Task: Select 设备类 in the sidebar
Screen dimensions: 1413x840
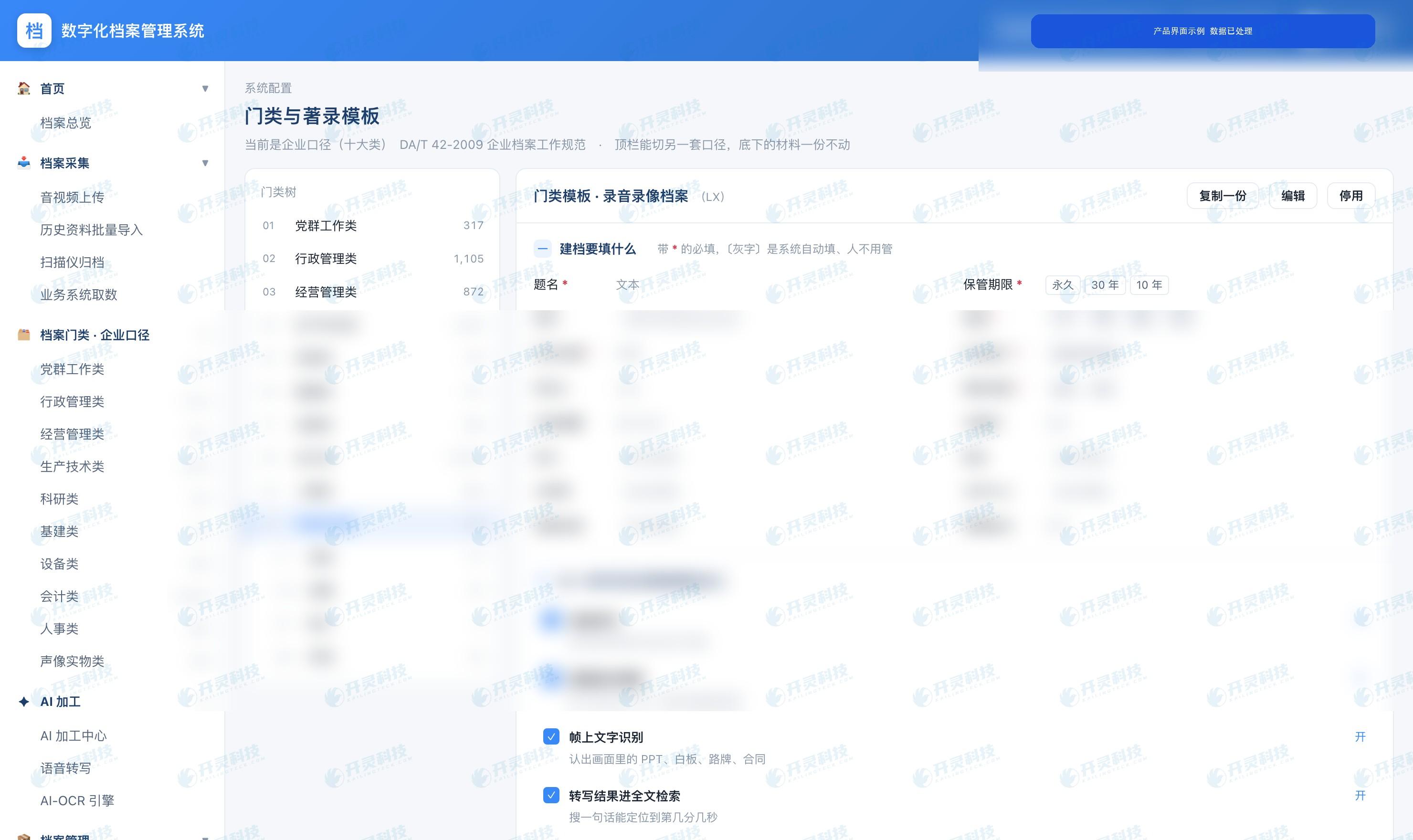Action: click(59, 564)
